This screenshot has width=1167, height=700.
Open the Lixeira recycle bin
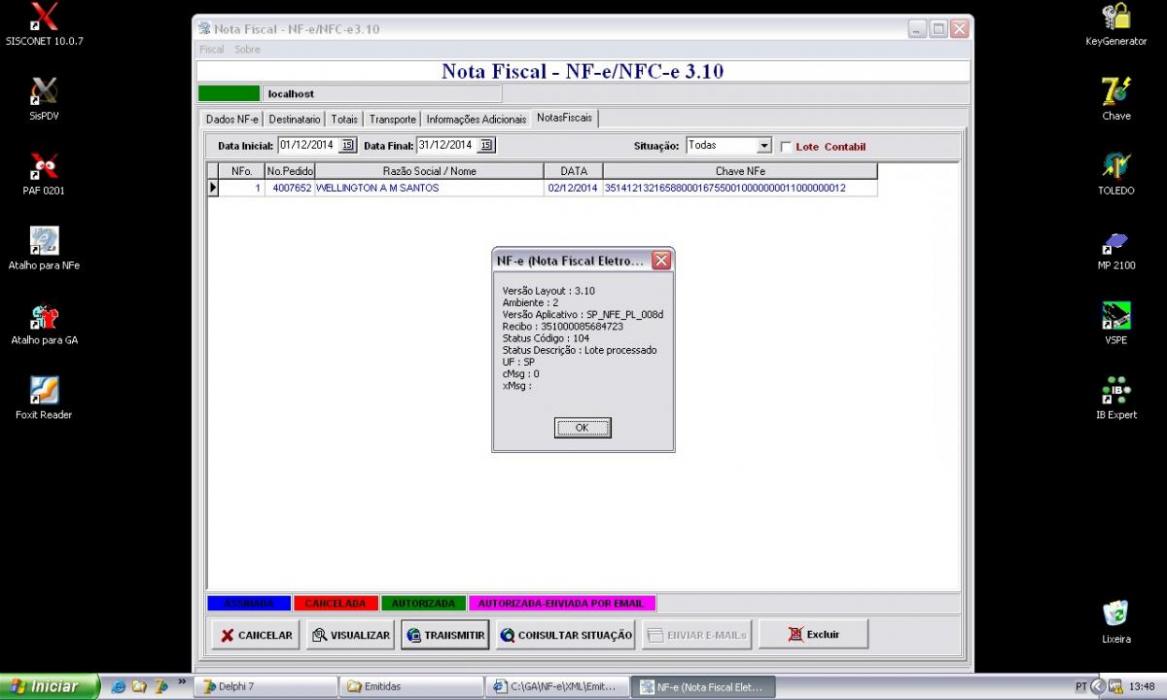click(1116, 622)
